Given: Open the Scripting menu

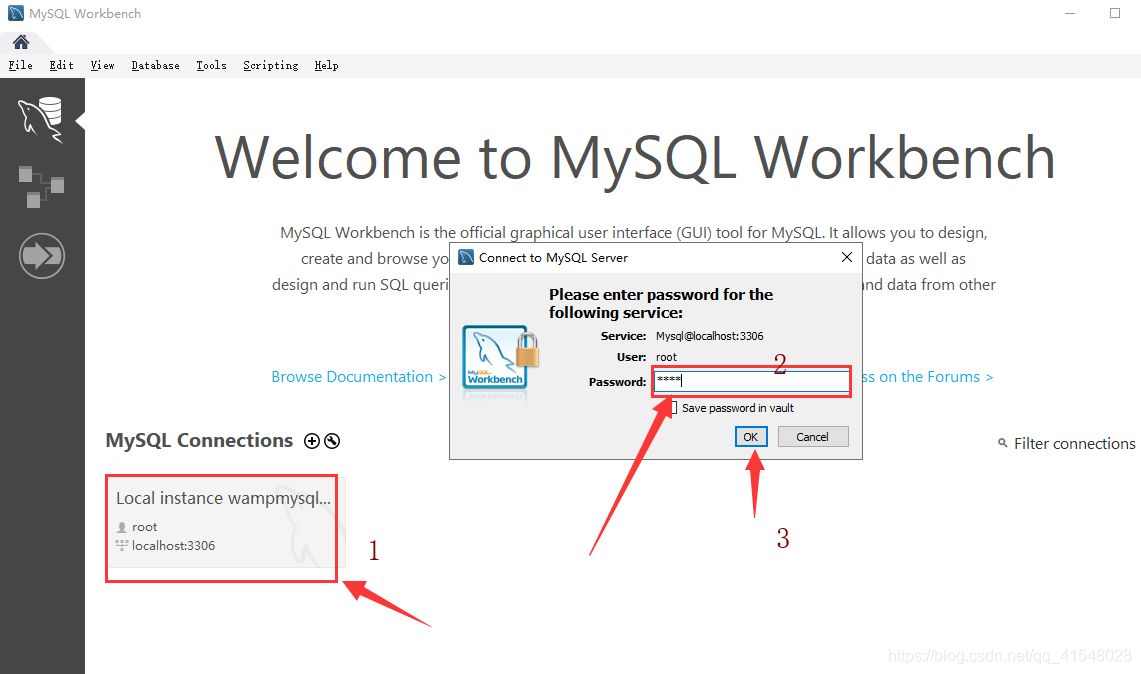Looking at the screenshot, I should 271,66.
